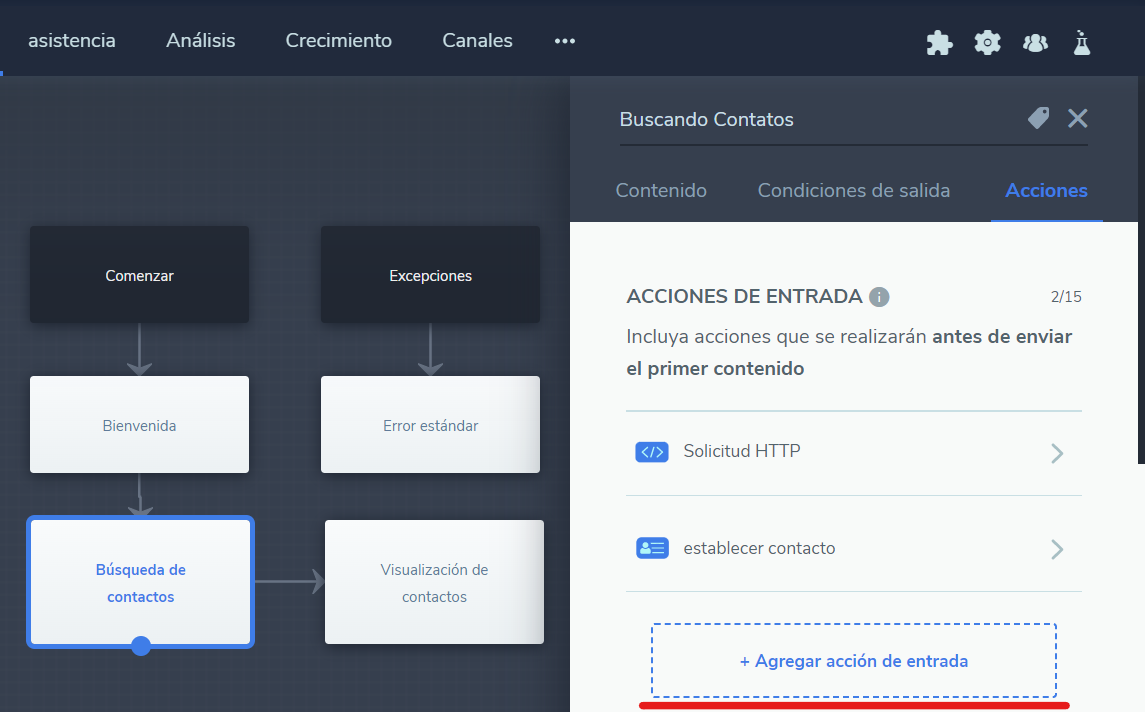The width and height of the screenshot is (1145, 712).
Task: Open the puzzle piece extensions icon
Action: coord(939,42)
